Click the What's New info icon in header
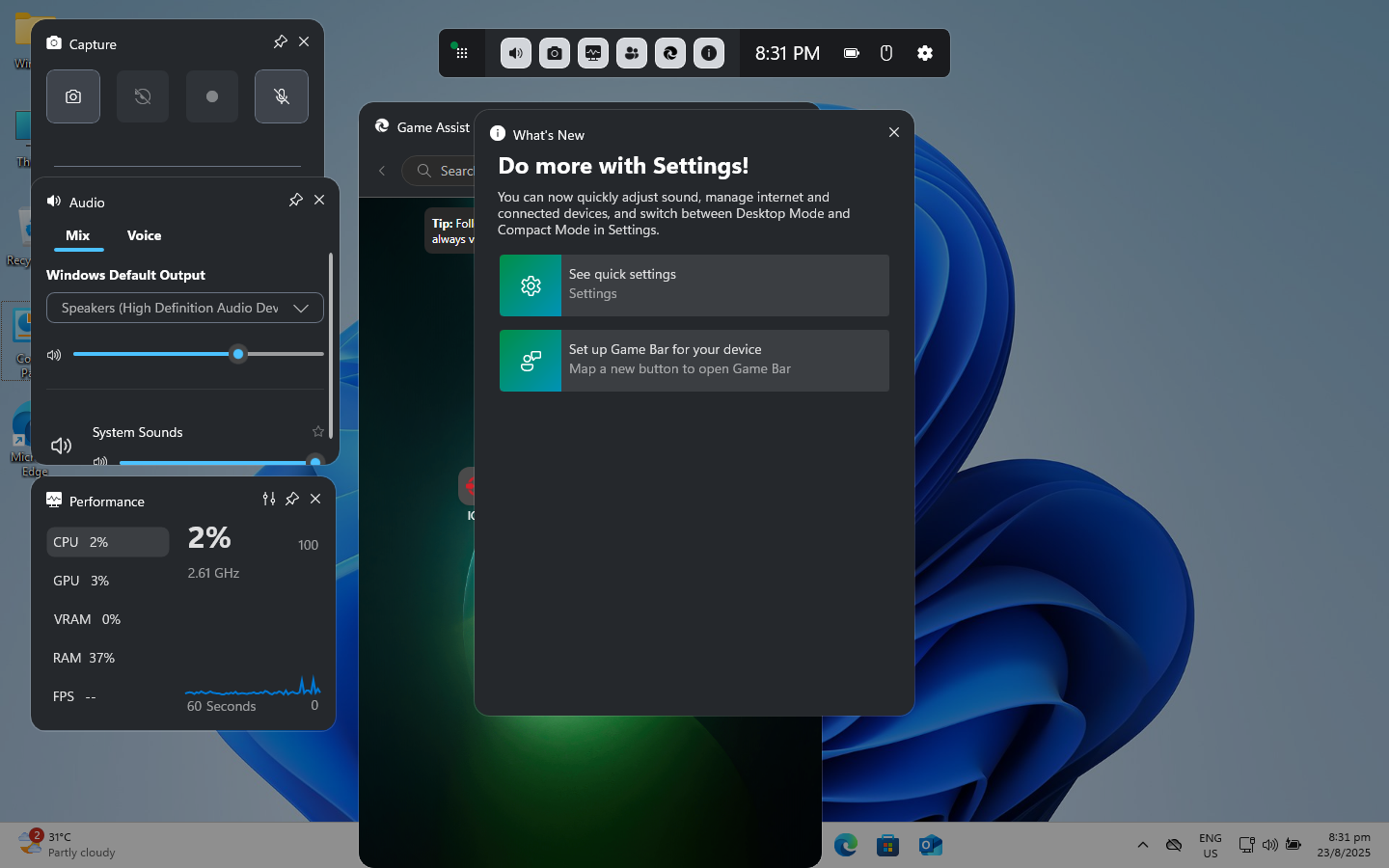The height and width of the screenshot is (868, 1389). [x=498, y=133]
